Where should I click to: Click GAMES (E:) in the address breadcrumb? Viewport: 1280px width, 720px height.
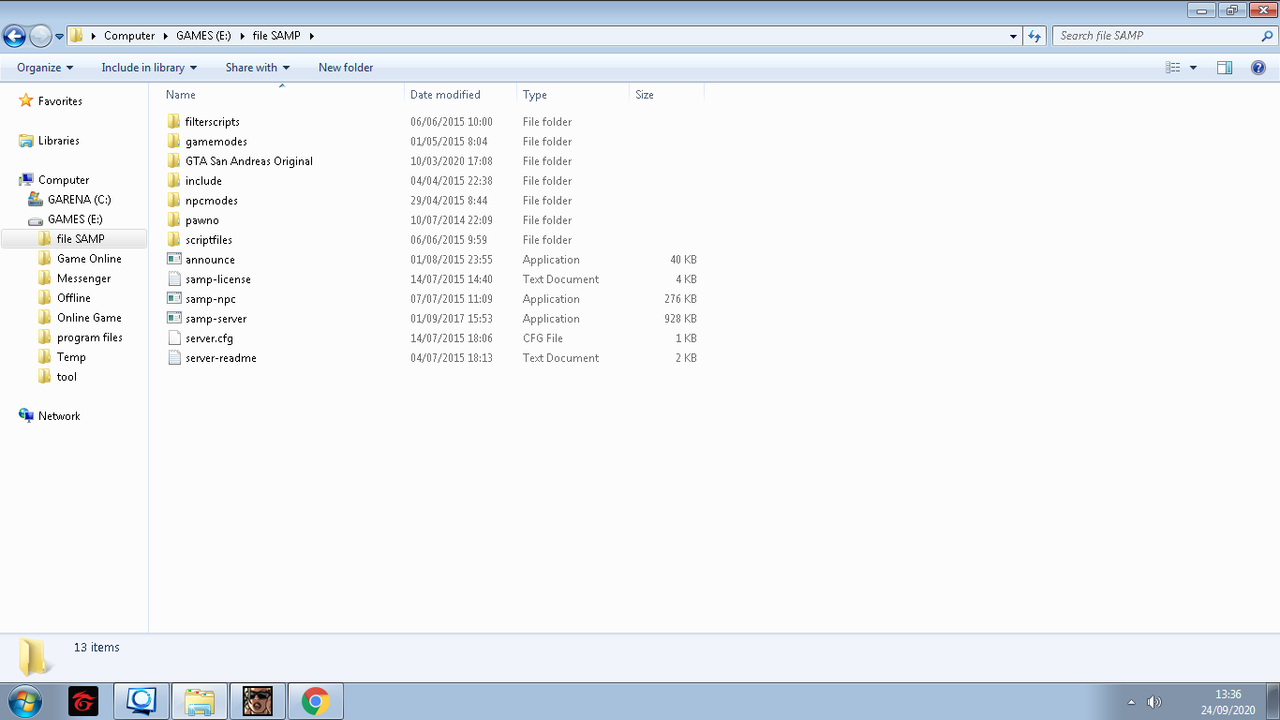coord(203,36)
